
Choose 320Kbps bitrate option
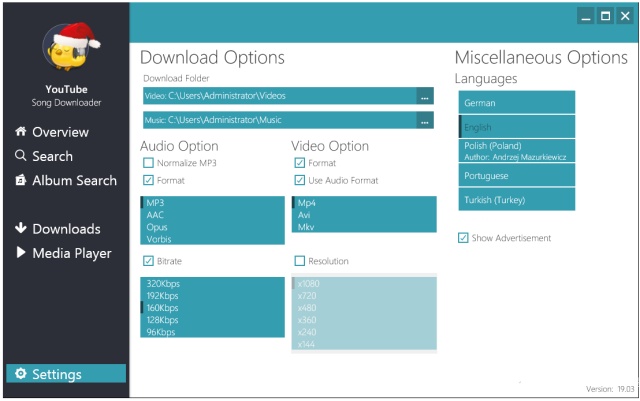point(162,284)
